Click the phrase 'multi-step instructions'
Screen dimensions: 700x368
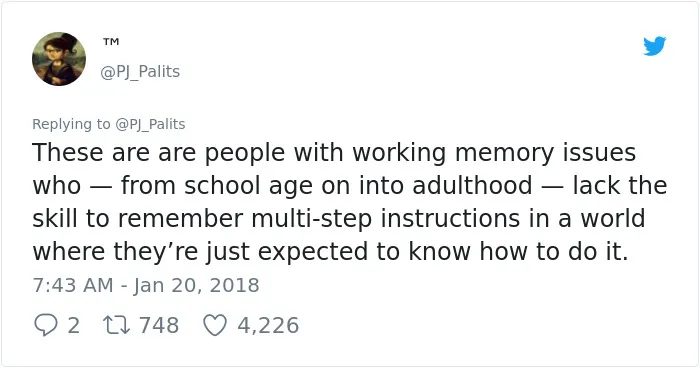tap(385, 219)
